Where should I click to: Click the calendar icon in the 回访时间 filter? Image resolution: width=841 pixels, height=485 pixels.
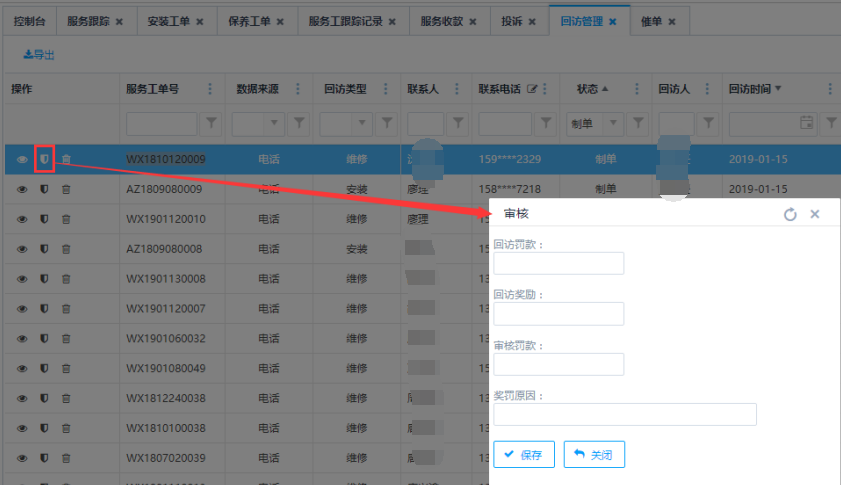click(806, 123)
